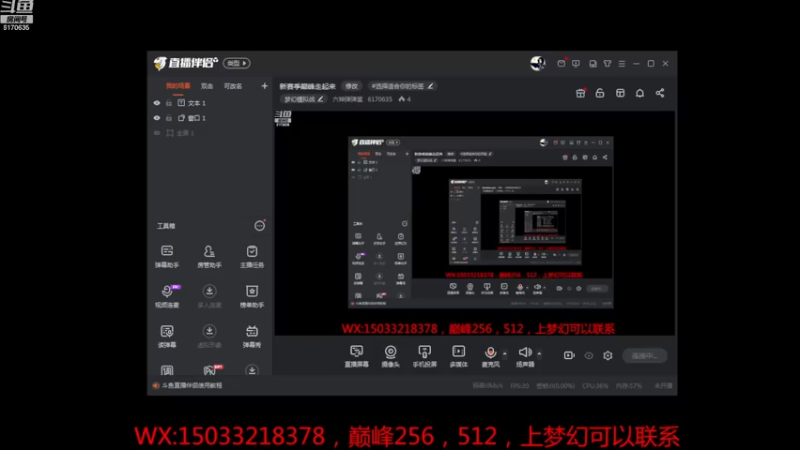
Task: Select the 文本 1 source row
Action: pos(210,103)
